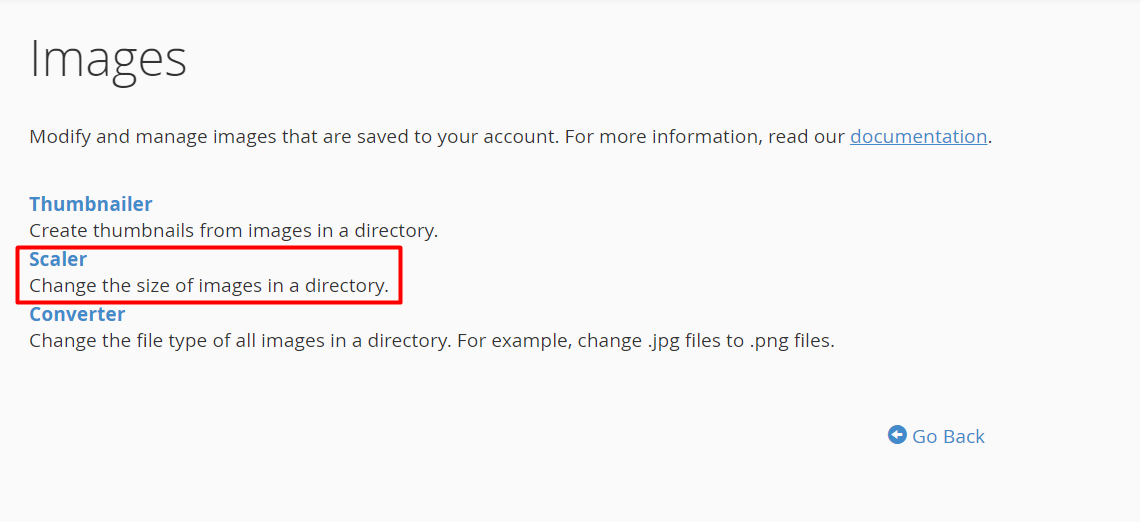Click the 'Change the file type' description
This screenshot has width=1140, height=522.
coord(432,340)
